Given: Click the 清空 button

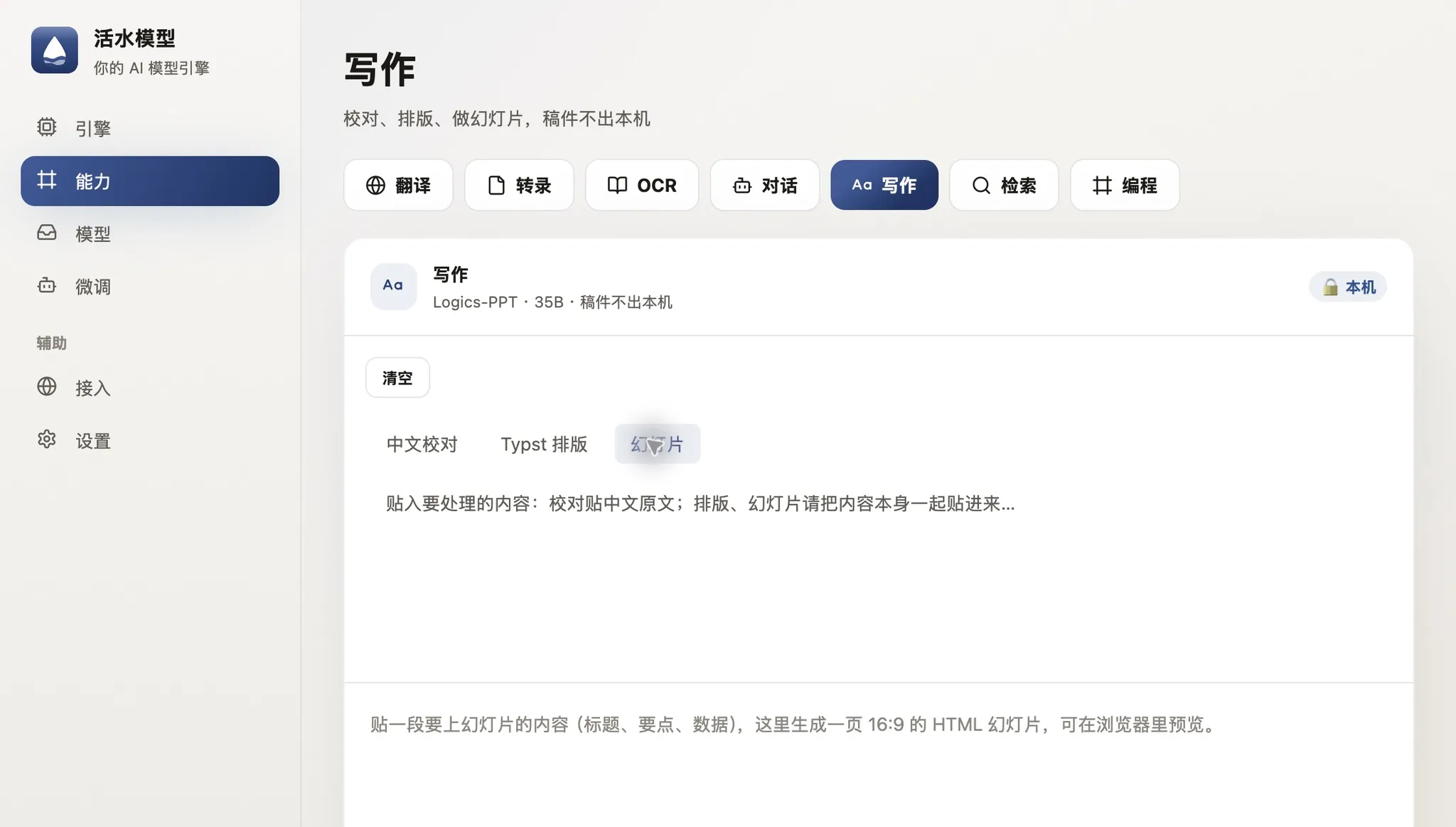Looking at the screenshot, I should click(x=397, y=378).
